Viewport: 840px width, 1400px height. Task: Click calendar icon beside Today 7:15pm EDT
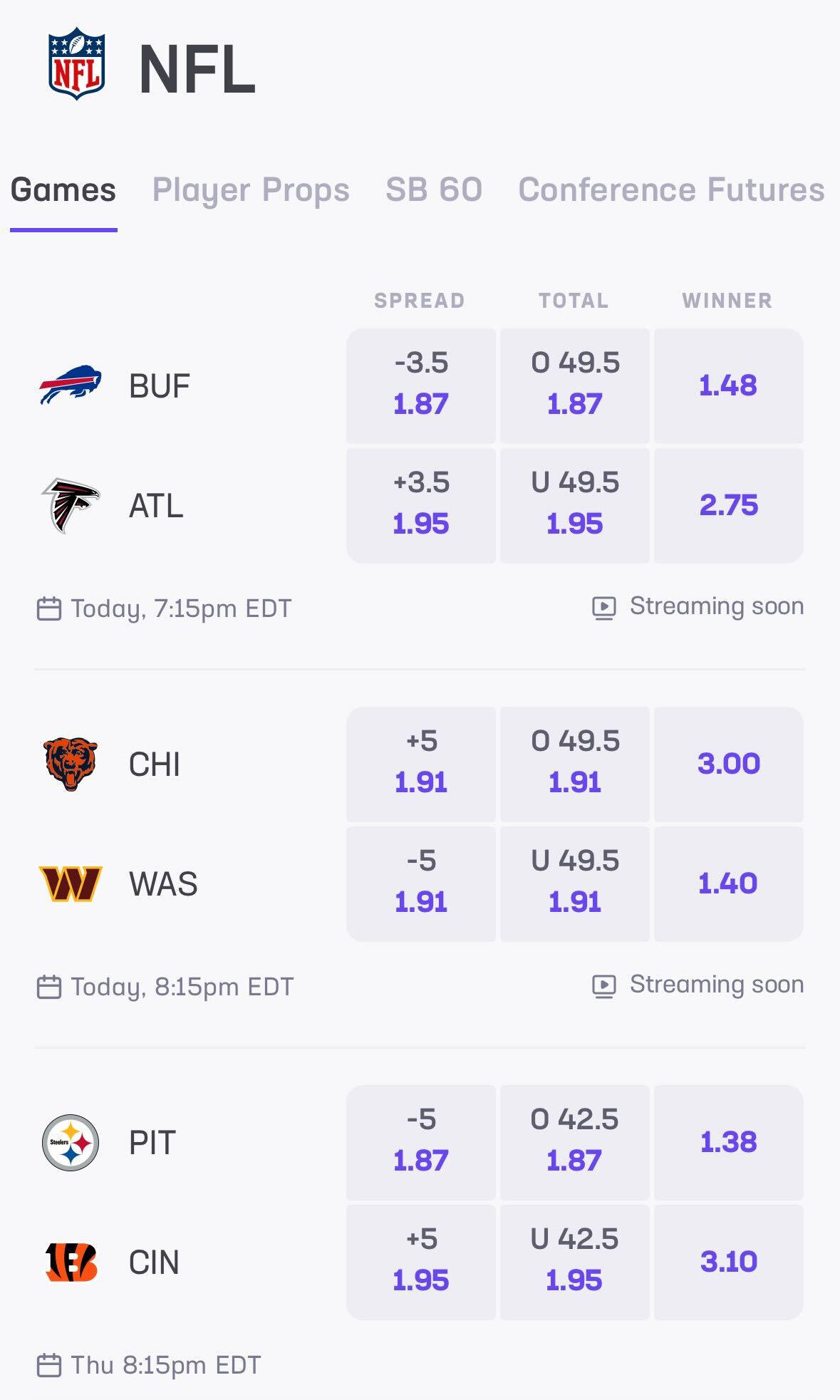48,609
